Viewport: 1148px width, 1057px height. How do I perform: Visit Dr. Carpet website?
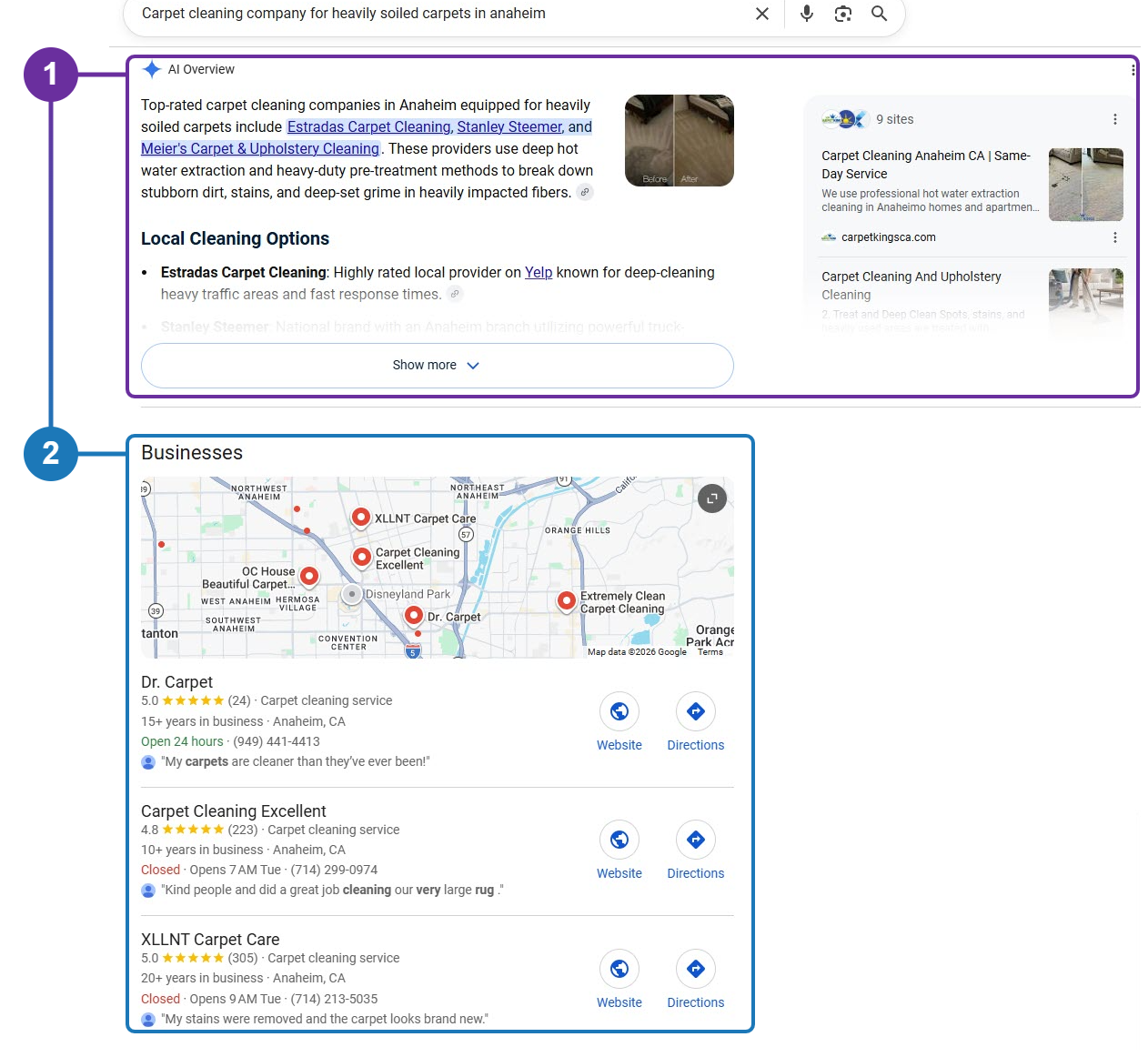(619, 723)
